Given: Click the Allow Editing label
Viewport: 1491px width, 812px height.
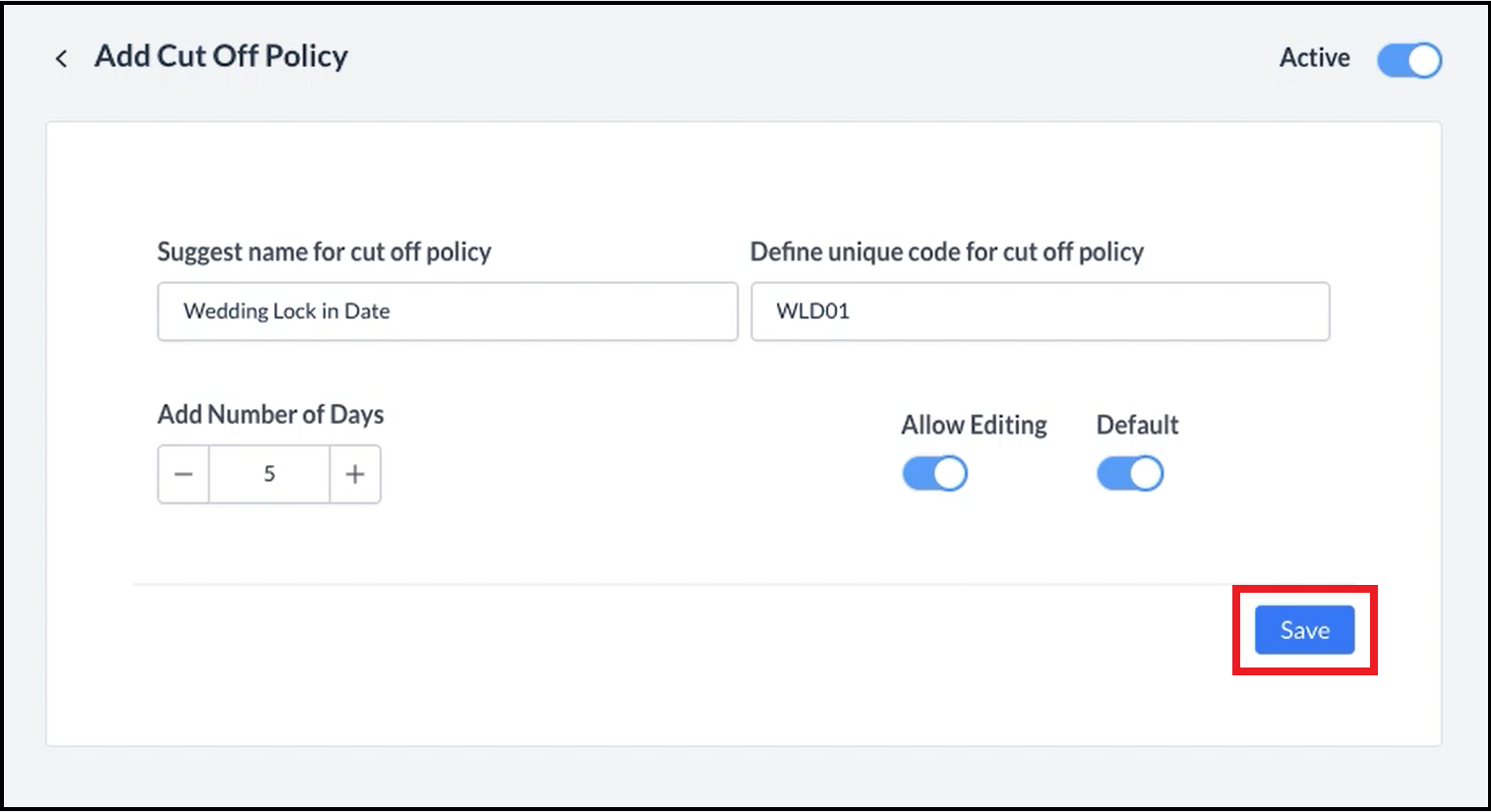Looking at the screenshot, I should click(x=974, y=425).
